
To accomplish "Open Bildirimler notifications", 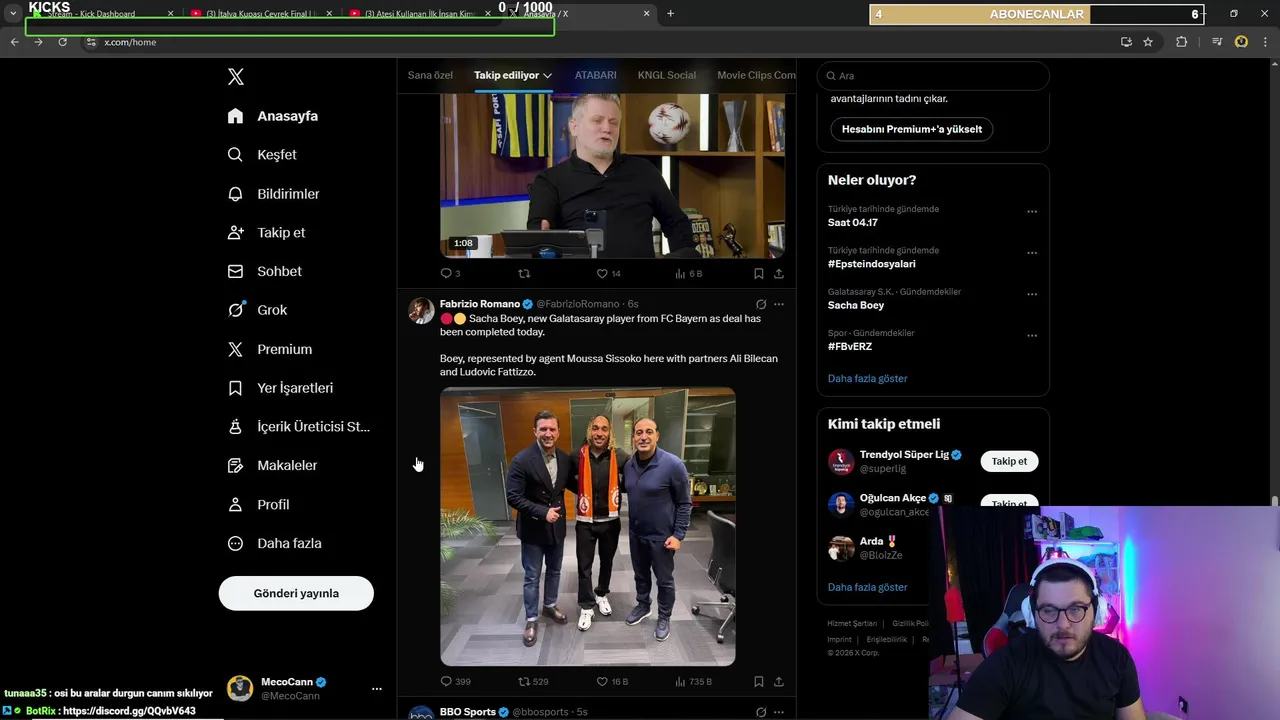I will (x=274, y=194).
